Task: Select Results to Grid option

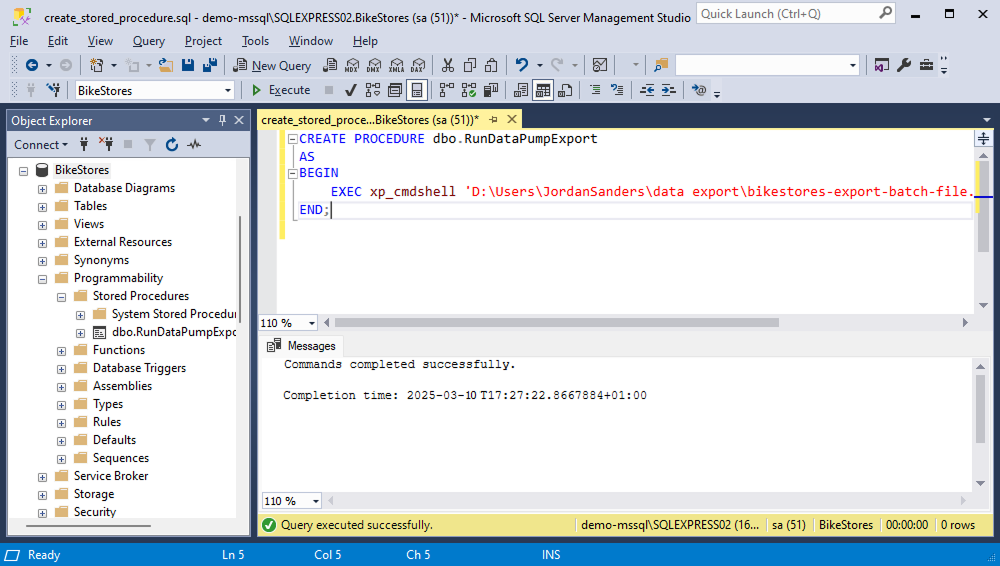Action: pyautogui.click(x=543, y=91)
